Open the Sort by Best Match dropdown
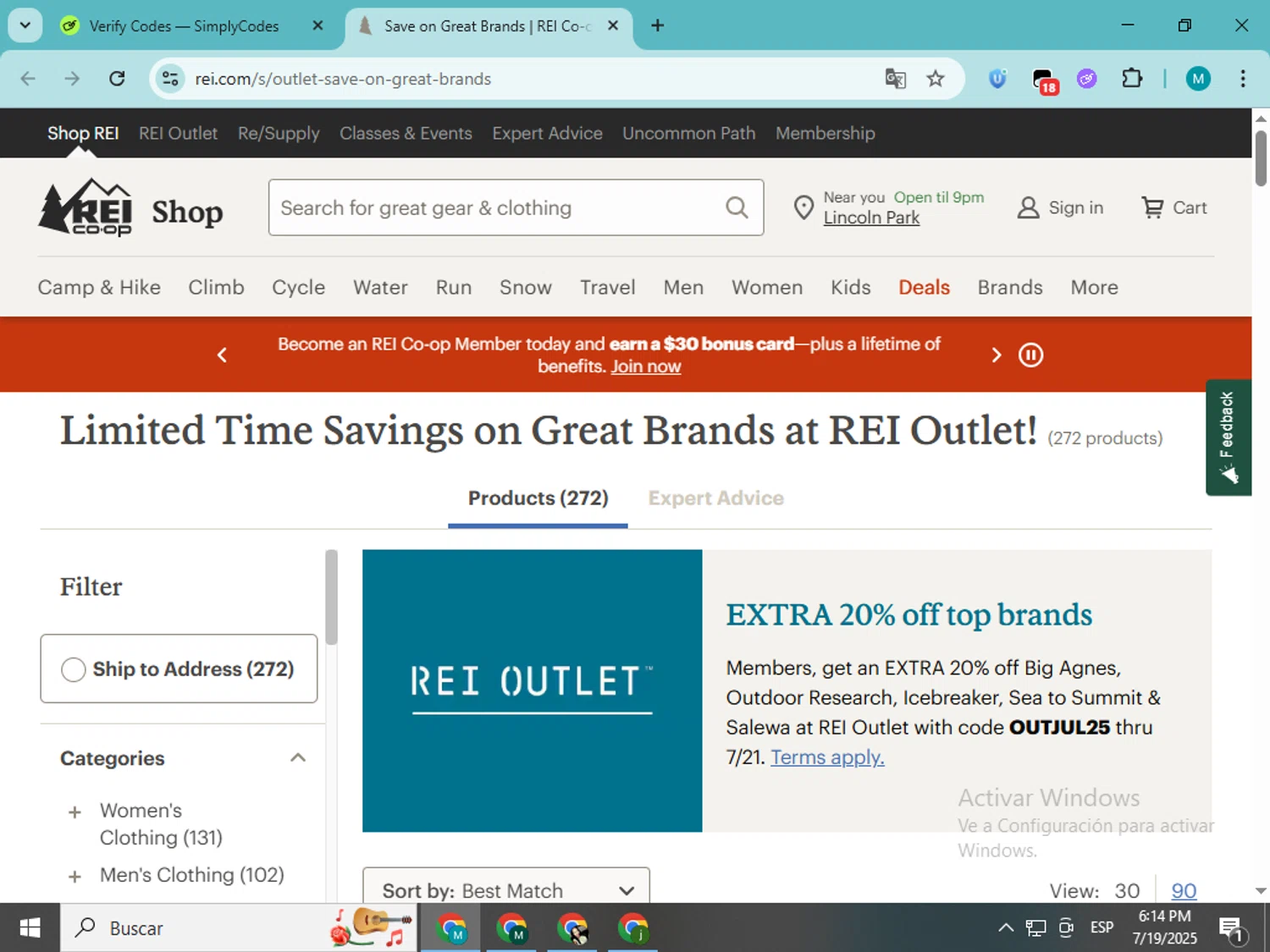This screenshot has width=1270, height=952. click(x=506, y=887)
